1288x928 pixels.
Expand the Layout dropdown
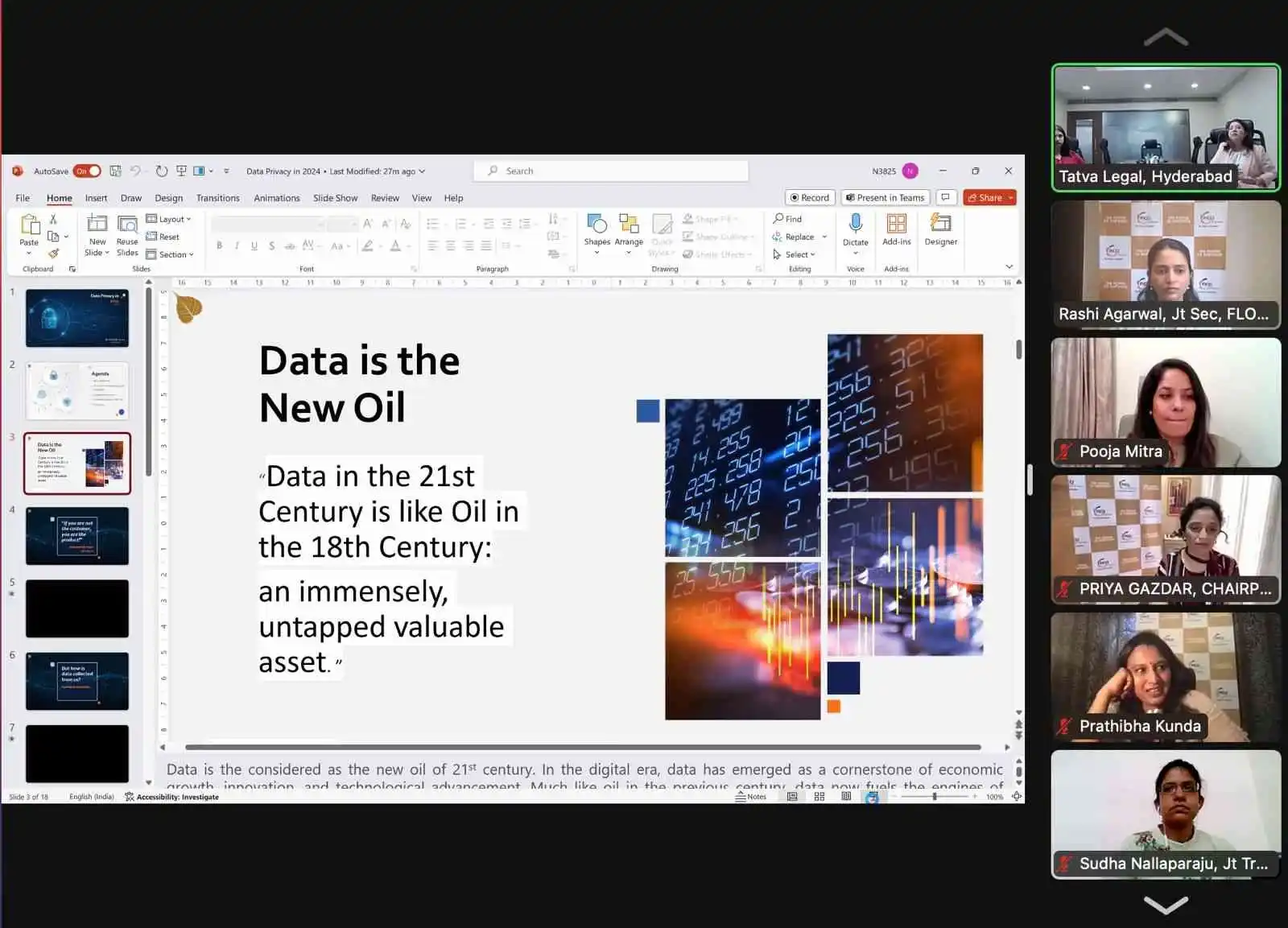(x=169, y=219)
